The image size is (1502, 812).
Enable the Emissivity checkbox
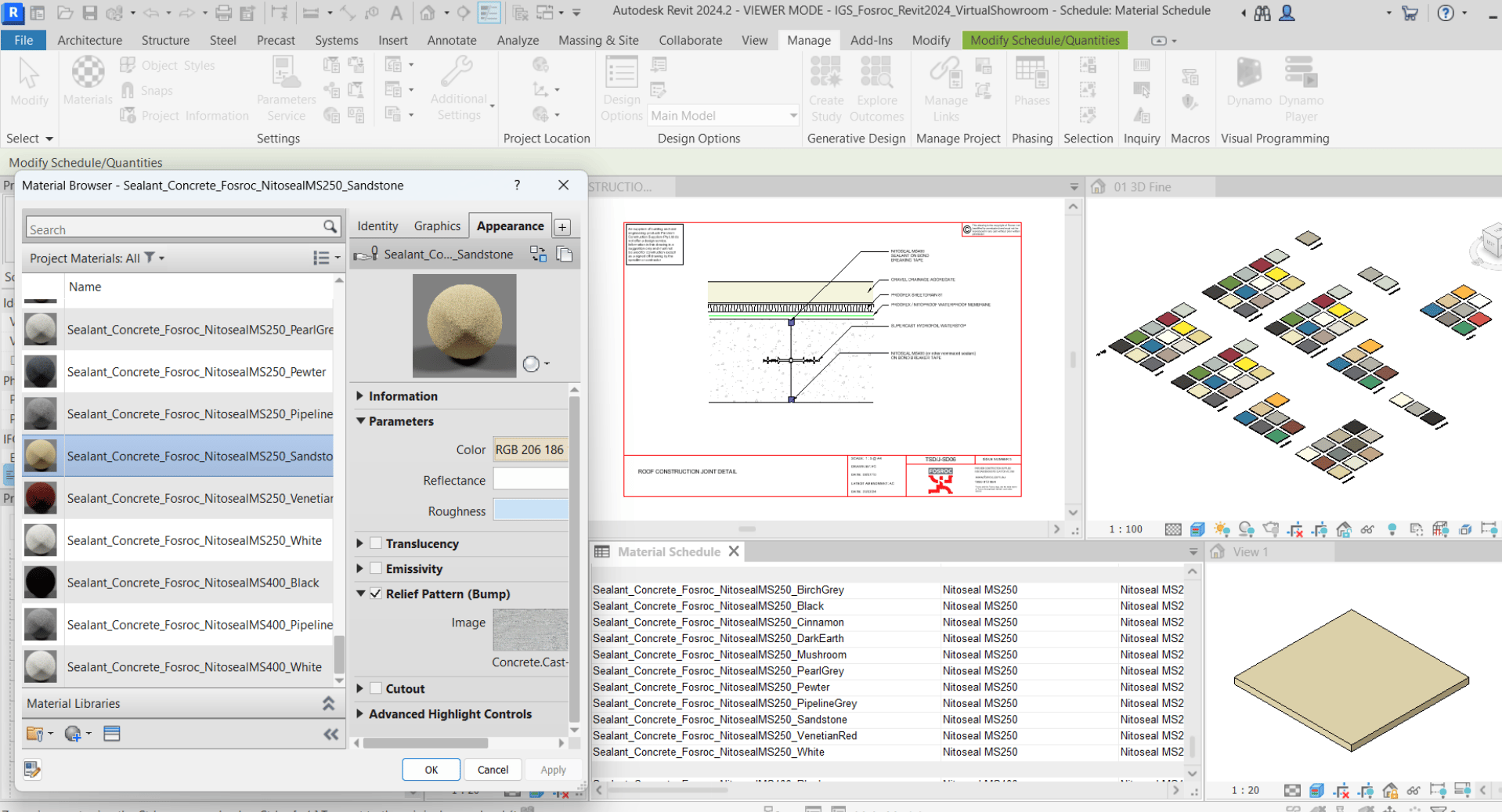376,568
